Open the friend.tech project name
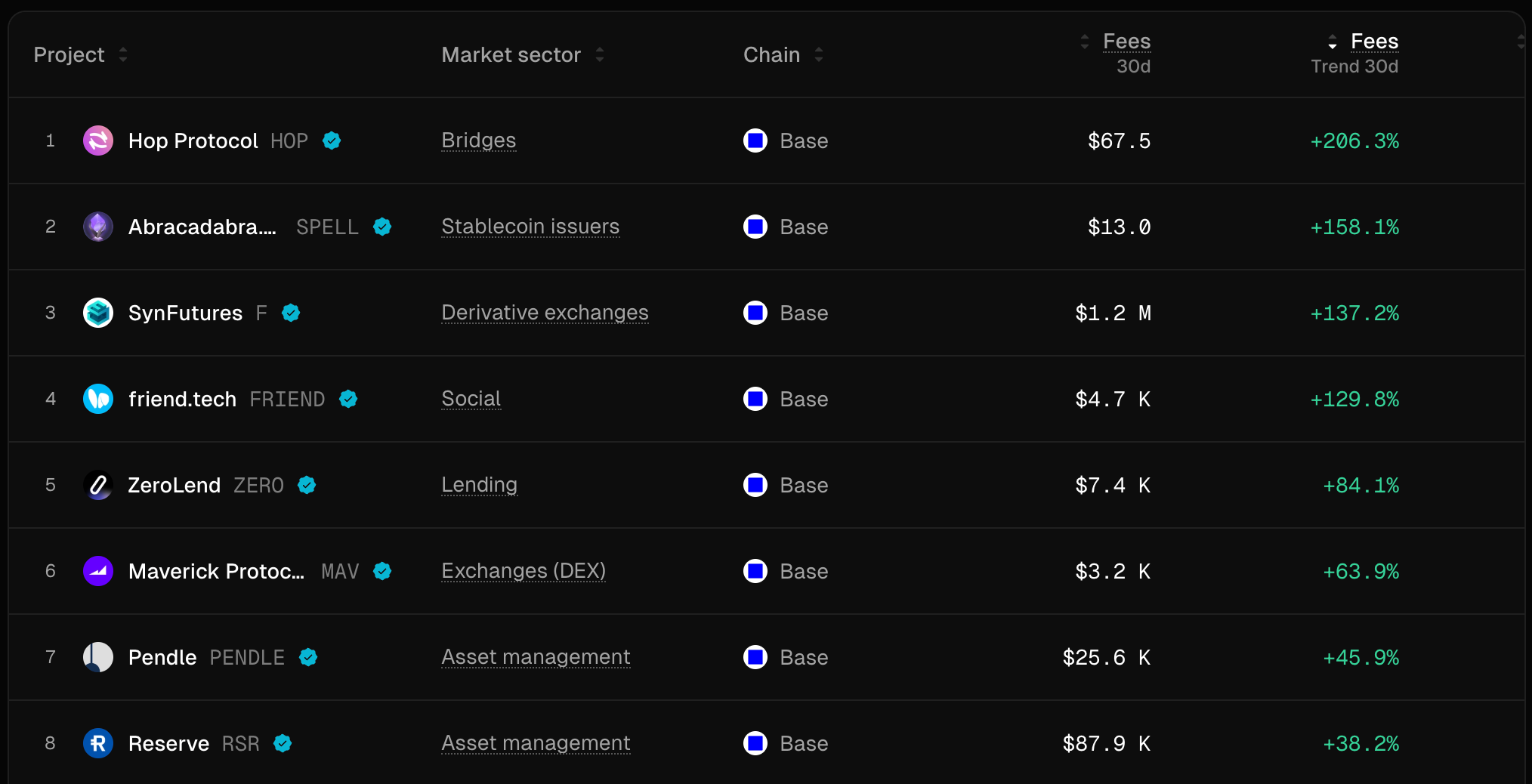1532x784 pixels. tap(182, 399)
